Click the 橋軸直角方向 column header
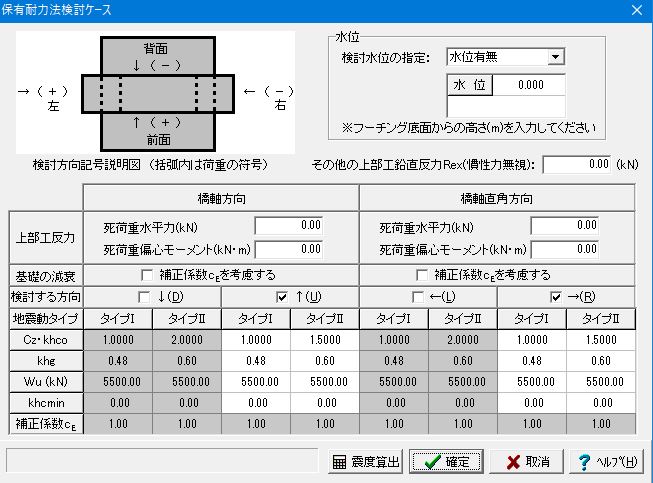 (497, 199)
